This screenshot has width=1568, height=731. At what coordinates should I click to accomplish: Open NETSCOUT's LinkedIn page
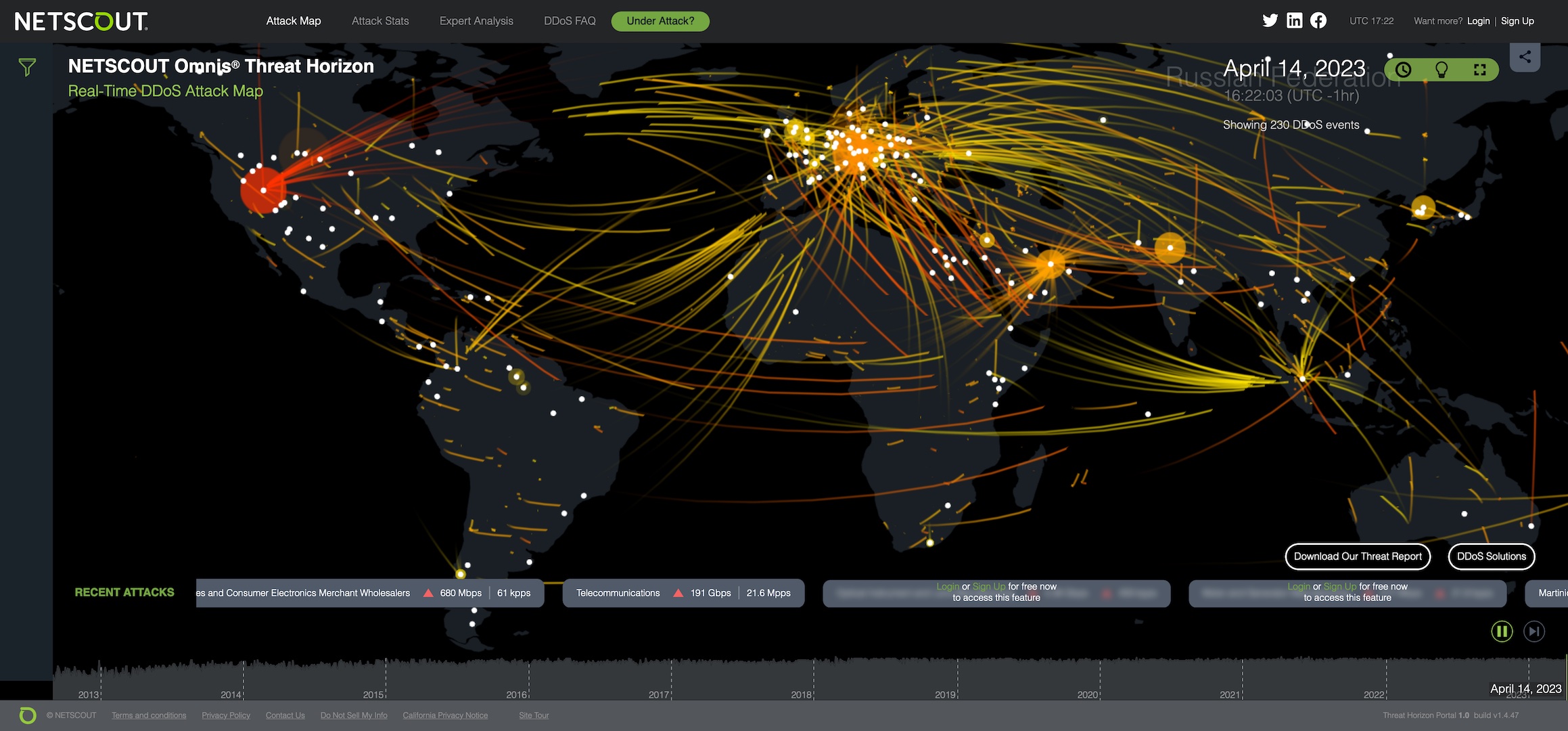(x=1294, y=20)
